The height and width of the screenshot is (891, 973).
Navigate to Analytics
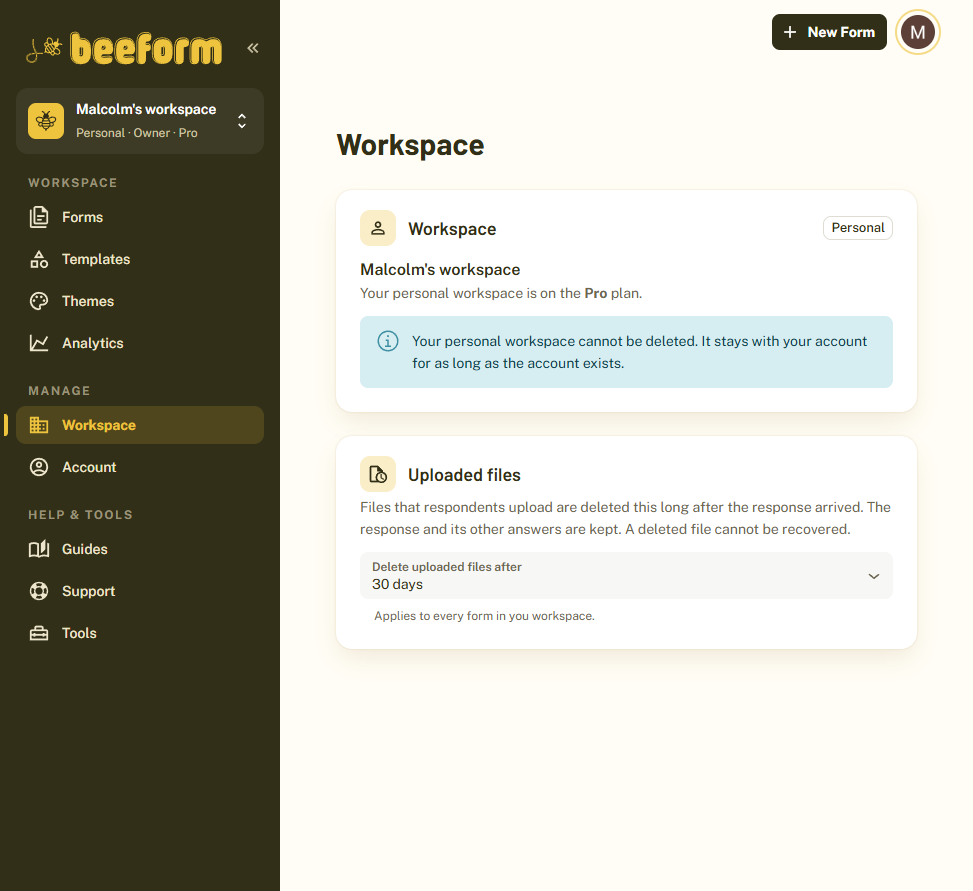(x=140, y=343)
